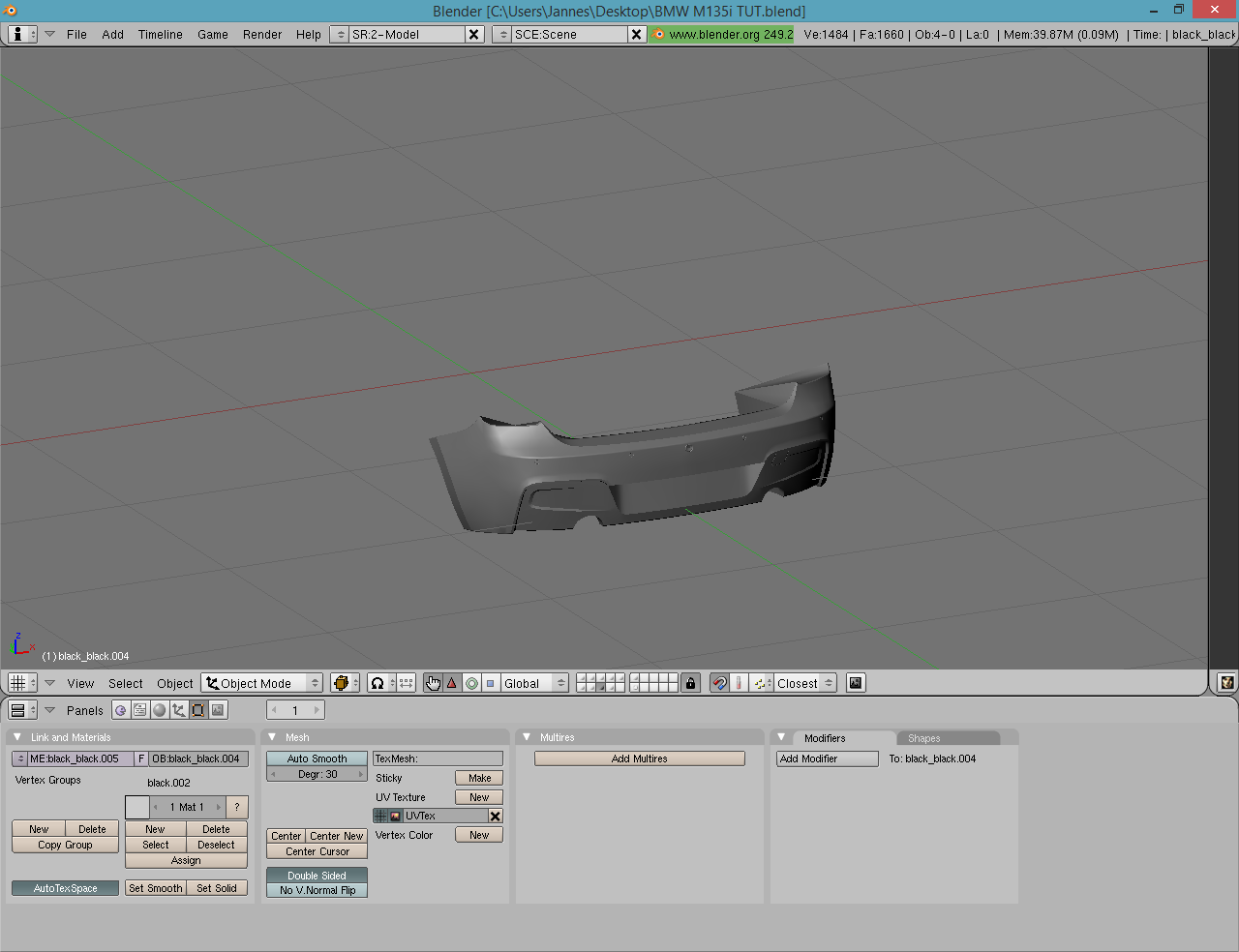The height and width of the screenshot is (952, 1239).
Task: Open the Scene context panel icon
Action: pyautogui.click(x=219, y=710)
